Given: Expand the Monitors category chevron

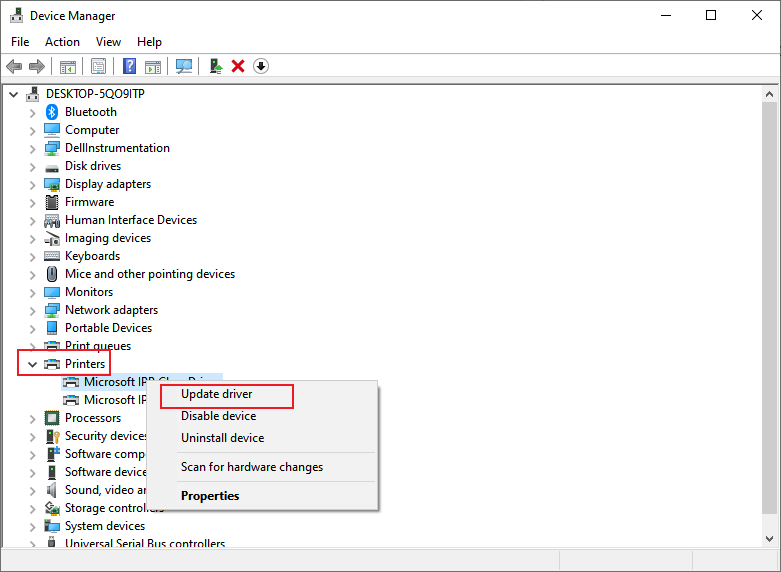Looking at the screenshot, I should pos(32,293).
